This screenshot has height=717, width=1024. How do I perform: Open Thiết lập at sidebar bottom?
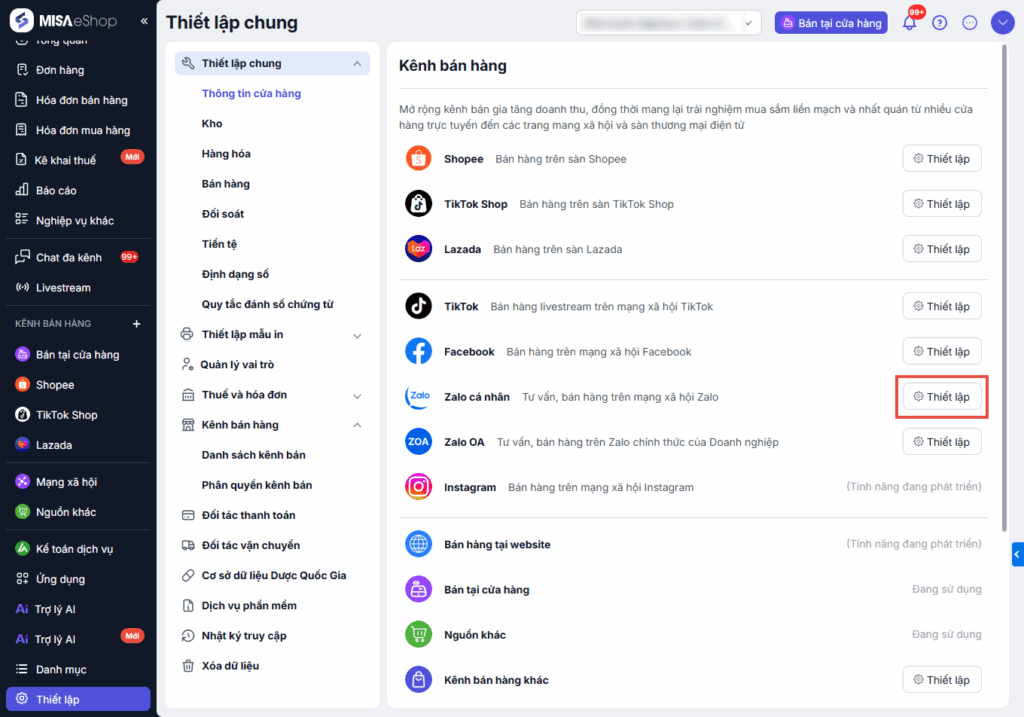tap(78, 699)
